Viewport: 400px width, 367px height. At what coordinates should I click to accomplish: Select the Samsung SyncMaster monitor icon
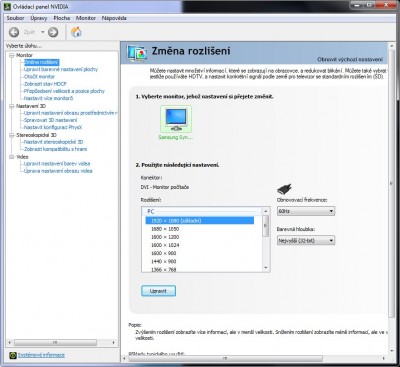(176, 119)
